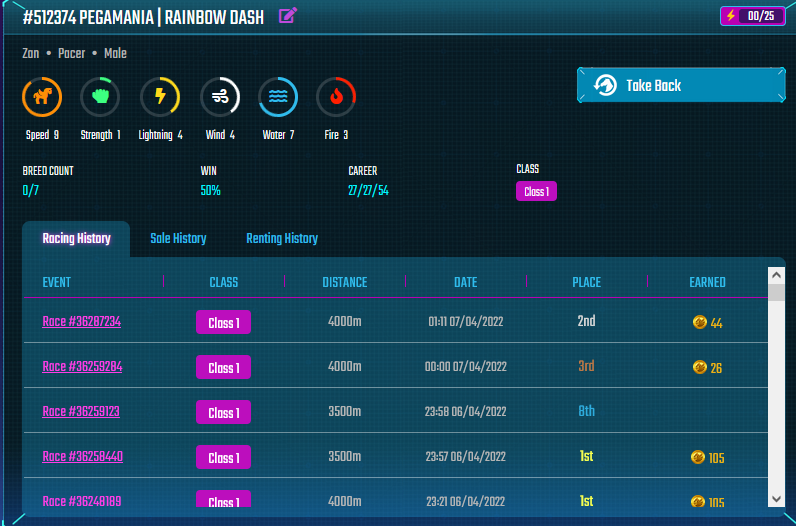
Task: Click Class 1 badge in Race #36258440 row
Action: (223, 457)
